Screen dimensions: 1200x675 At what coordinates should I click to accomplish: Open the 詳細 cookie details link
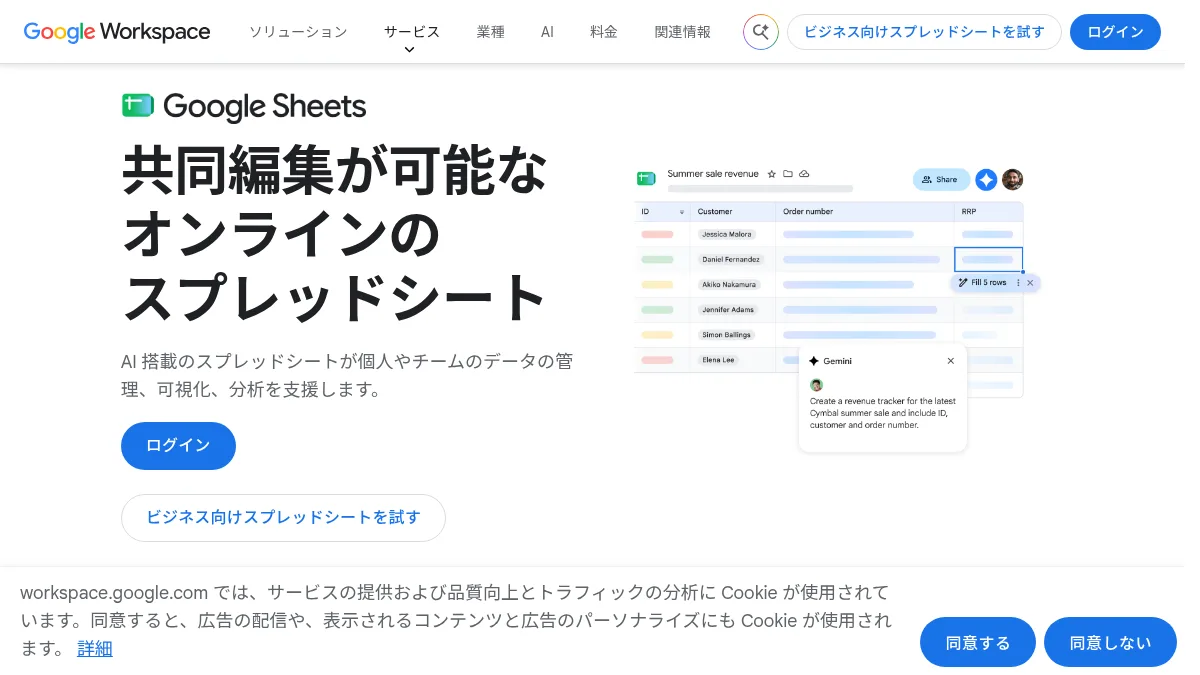(x=95, y=649)
